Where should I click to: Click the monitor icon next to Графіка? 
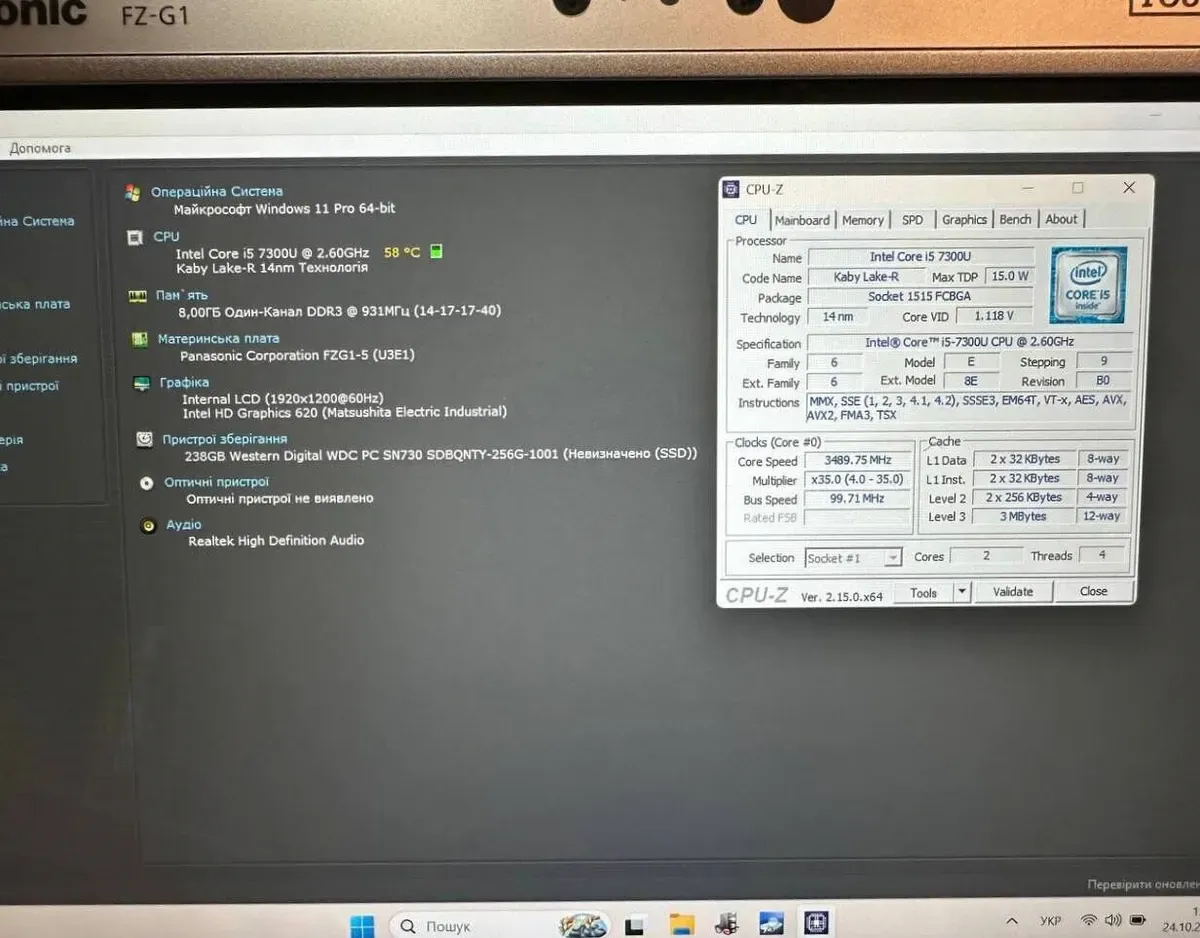tap(142, 384)
